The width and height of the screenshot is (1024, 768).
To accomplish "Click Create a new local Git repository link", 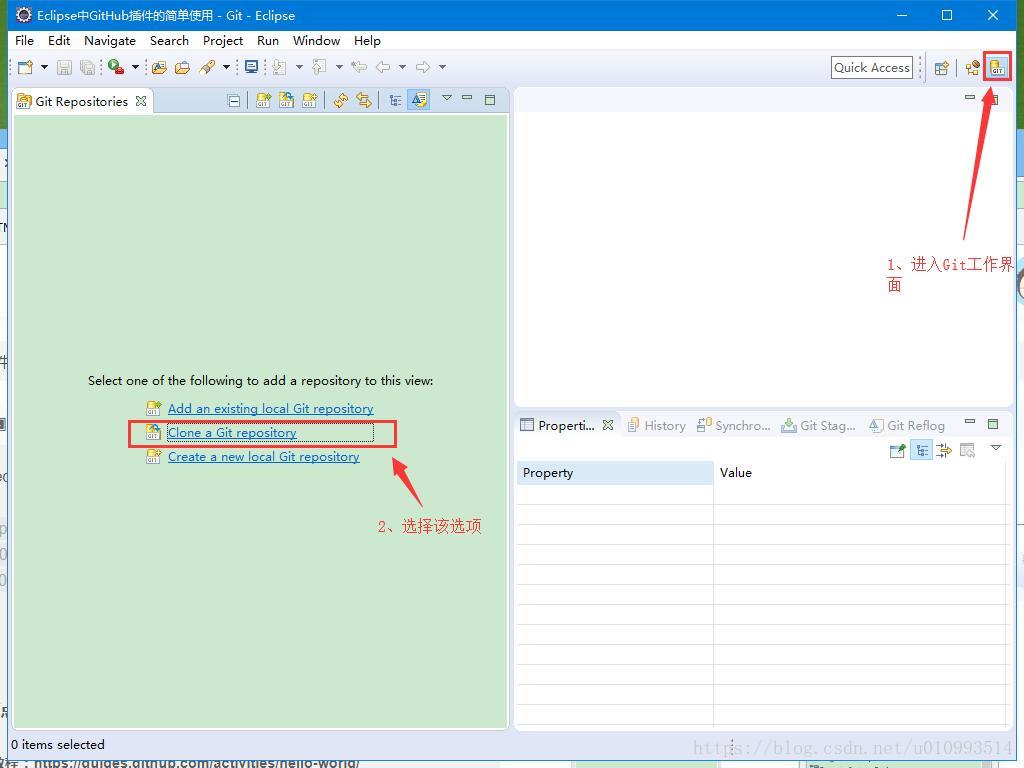I will click(x=264, y=456).
